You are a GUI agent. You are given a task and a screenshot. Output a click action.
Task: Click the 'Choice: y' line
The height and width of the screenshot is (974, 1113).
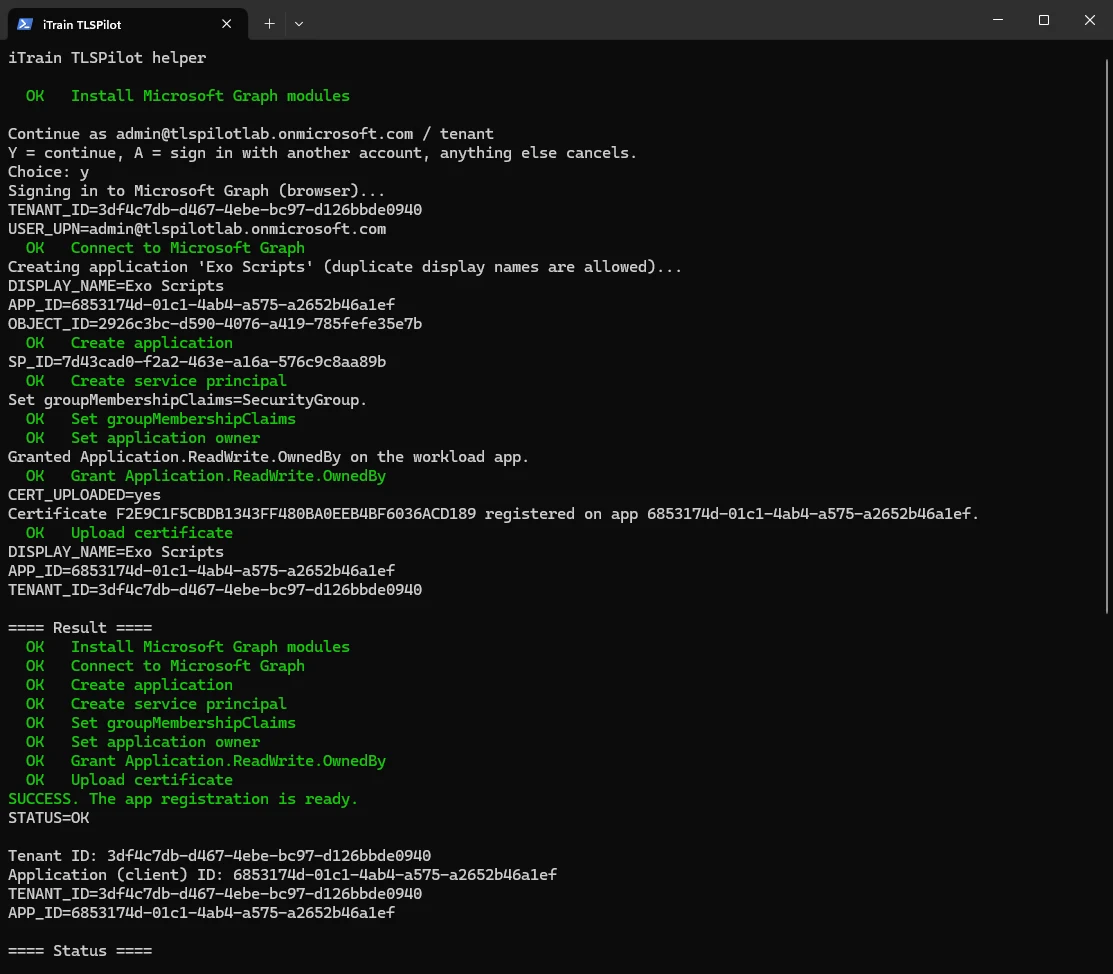(x=48, y=172)
